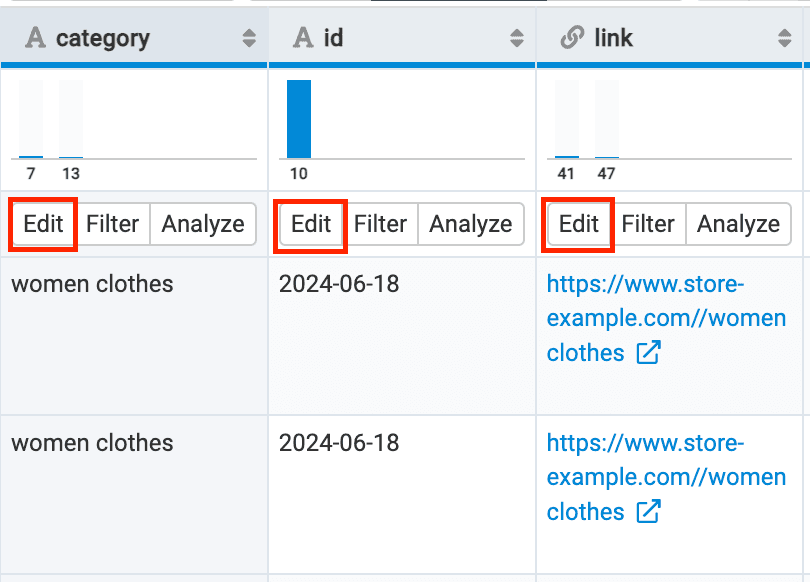Open Filter for the id column
Screen dimensions: 810x582
pos(380,224)
